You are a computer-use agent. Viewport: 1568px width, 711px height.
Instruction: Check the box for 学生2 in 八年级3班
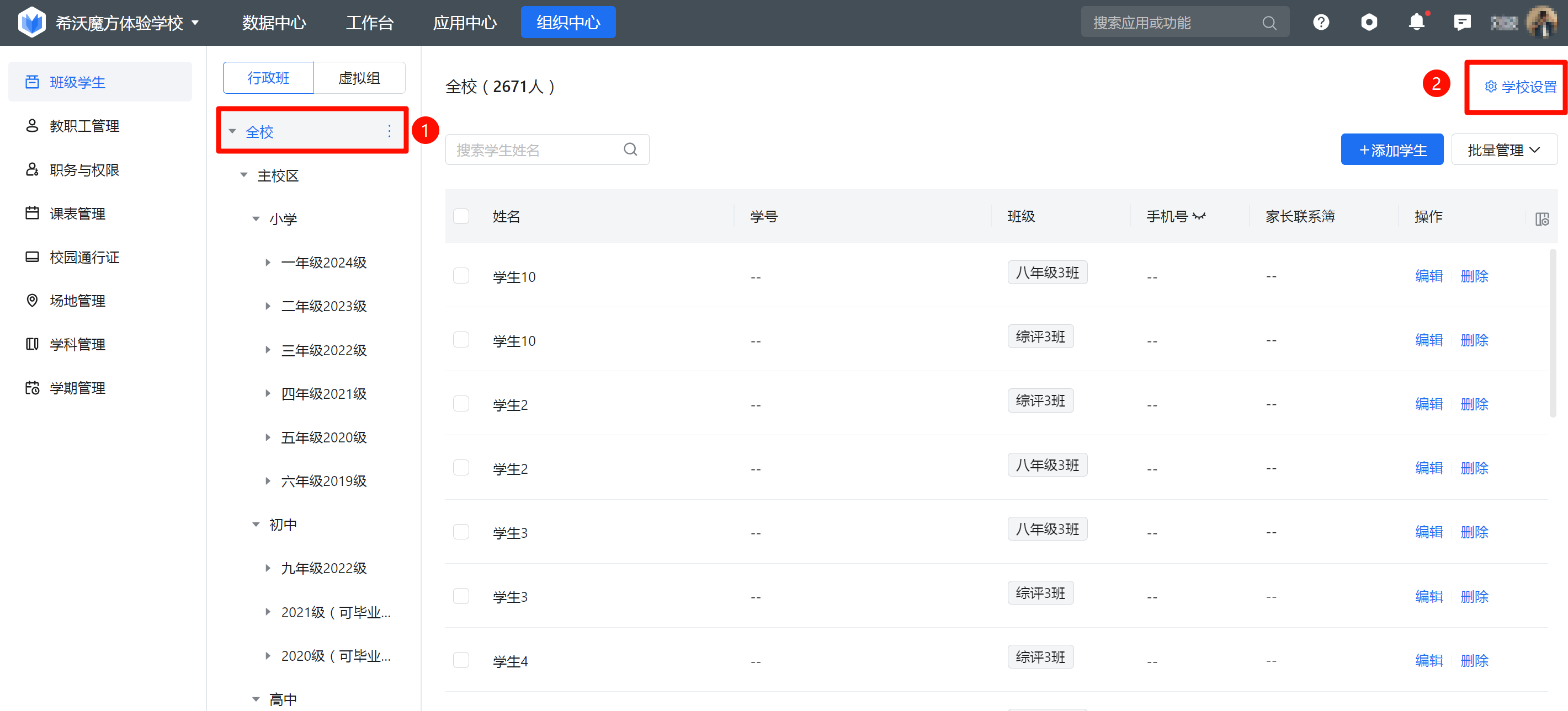(x=461, y=468)
